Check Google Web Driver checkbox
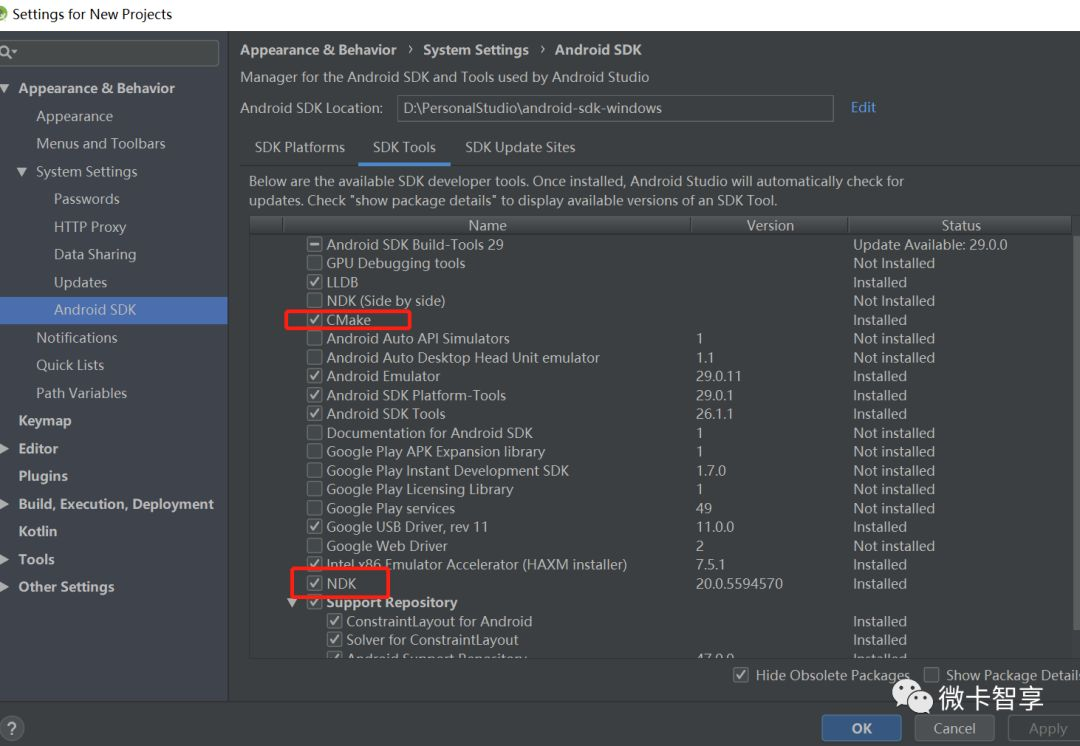This screenshot has height=746, width=1080. coord(315,546)
